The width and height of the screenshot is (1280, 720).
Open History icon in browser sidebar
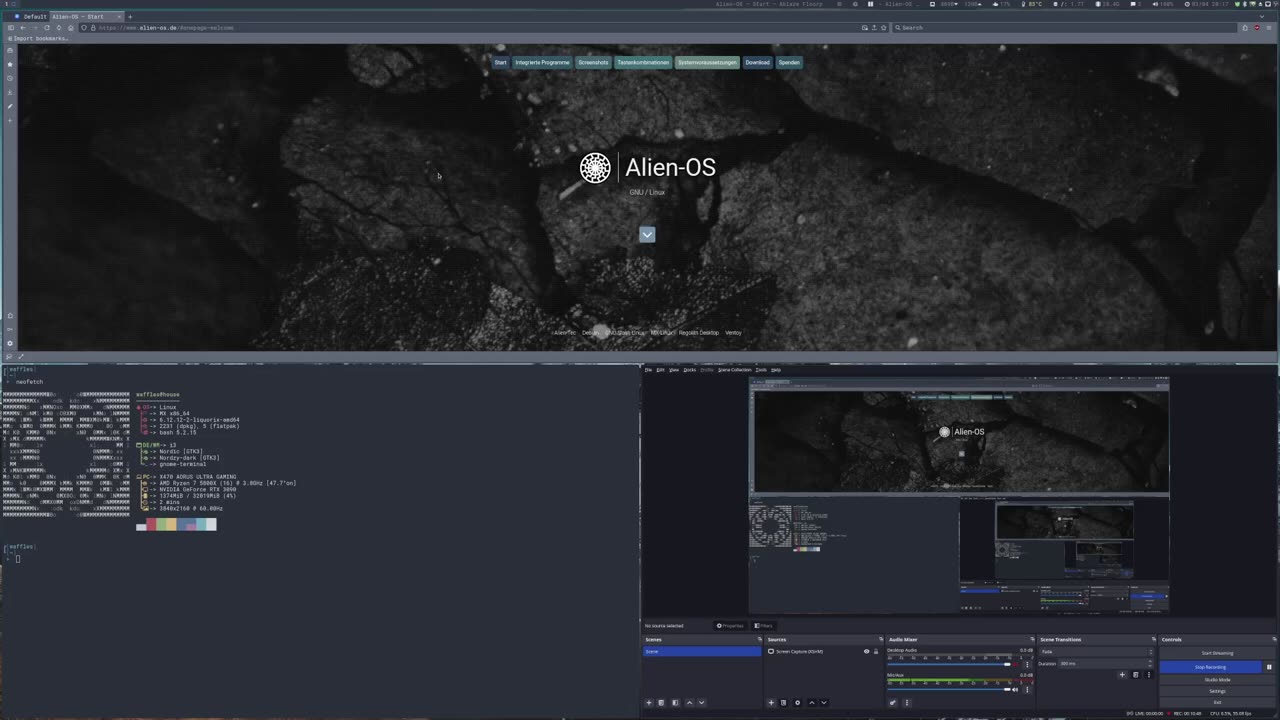(x=10, y=78)
